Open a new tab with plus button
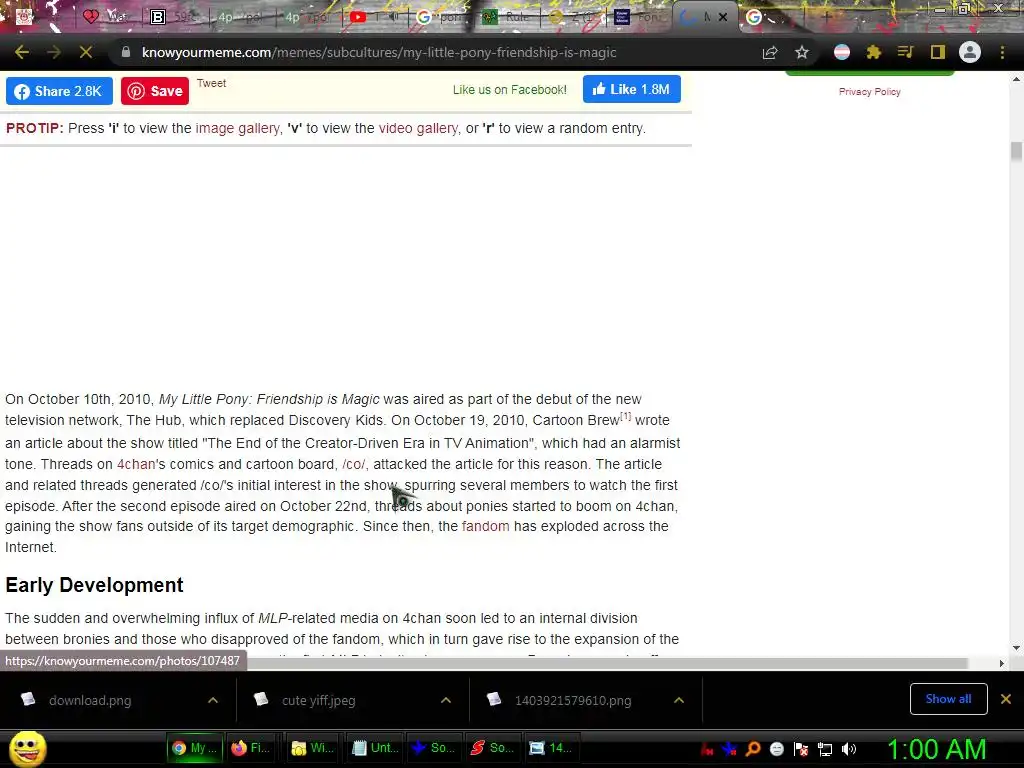This screenshot has height=768, width=1024. coord(826,18)
